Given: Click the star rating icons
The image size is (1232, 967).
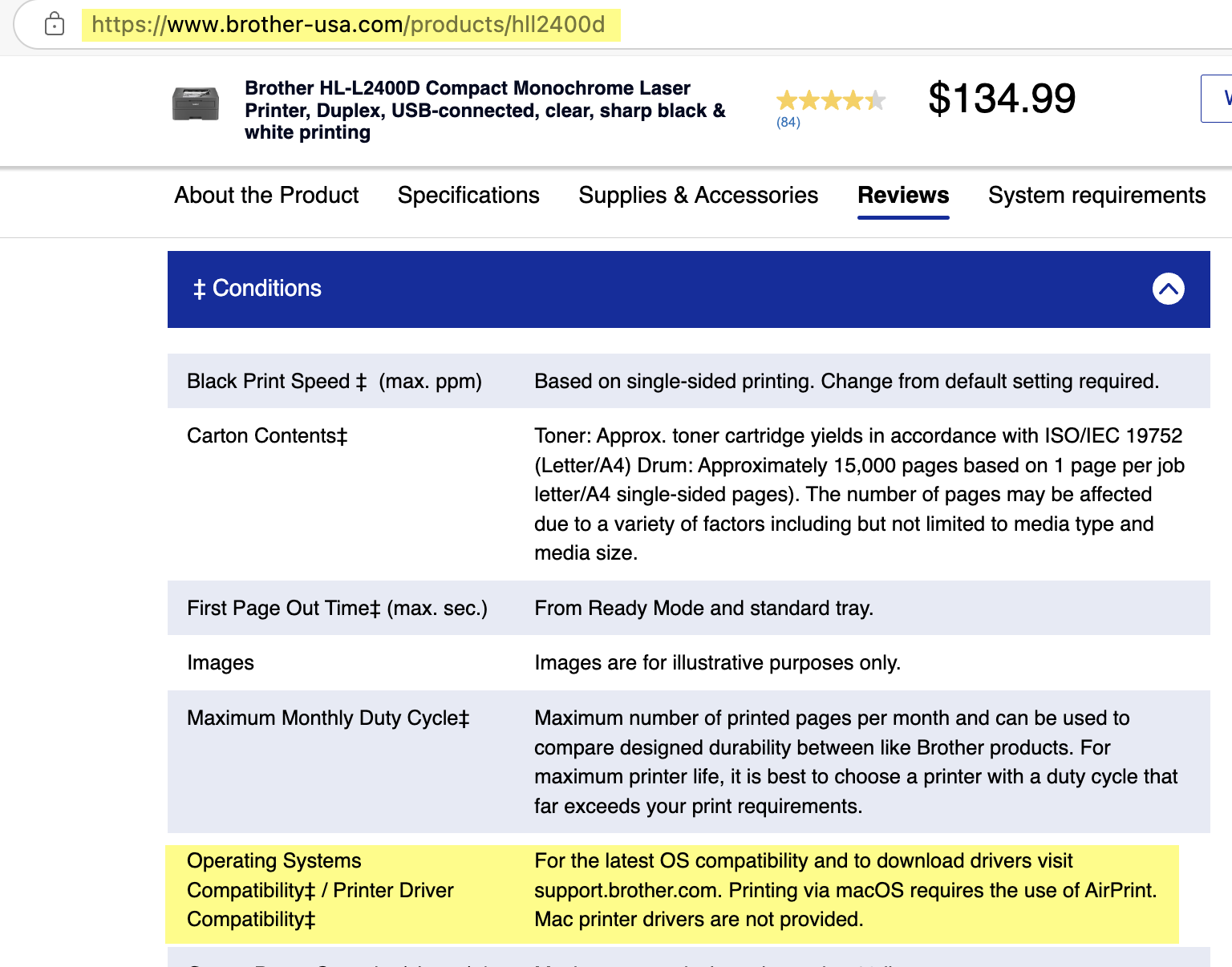Looking at the screenshot, I should point(830,100).
